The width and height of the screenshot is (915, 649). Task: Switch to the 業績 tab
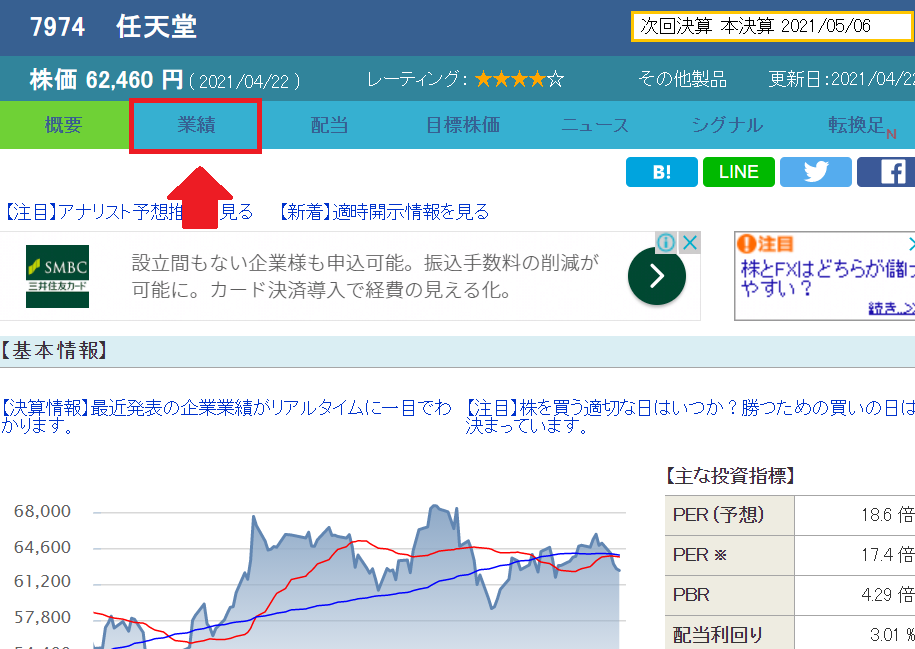(x=196, y=126)
